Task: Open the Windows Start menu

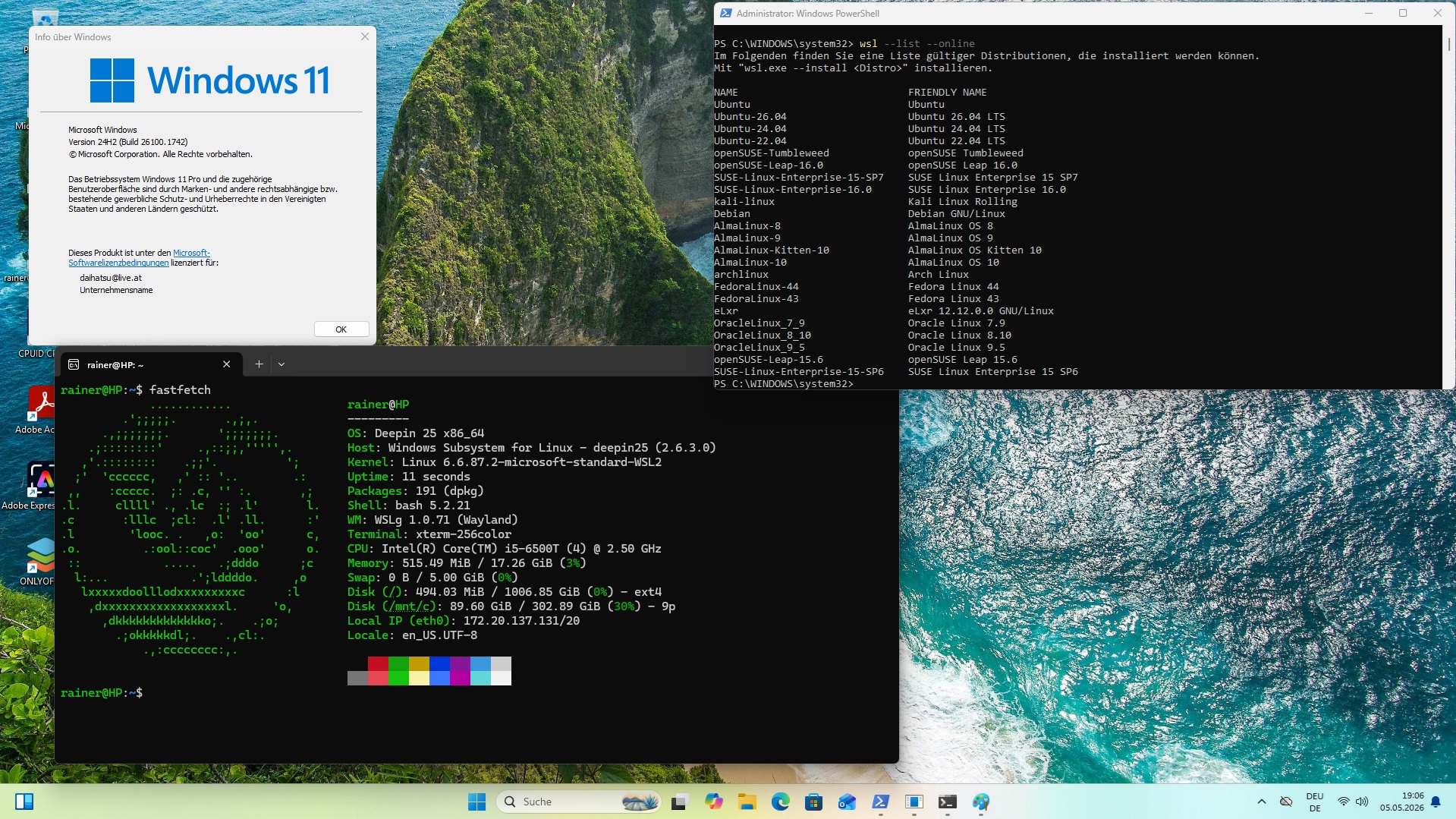Action: click(x=476, y=802)
